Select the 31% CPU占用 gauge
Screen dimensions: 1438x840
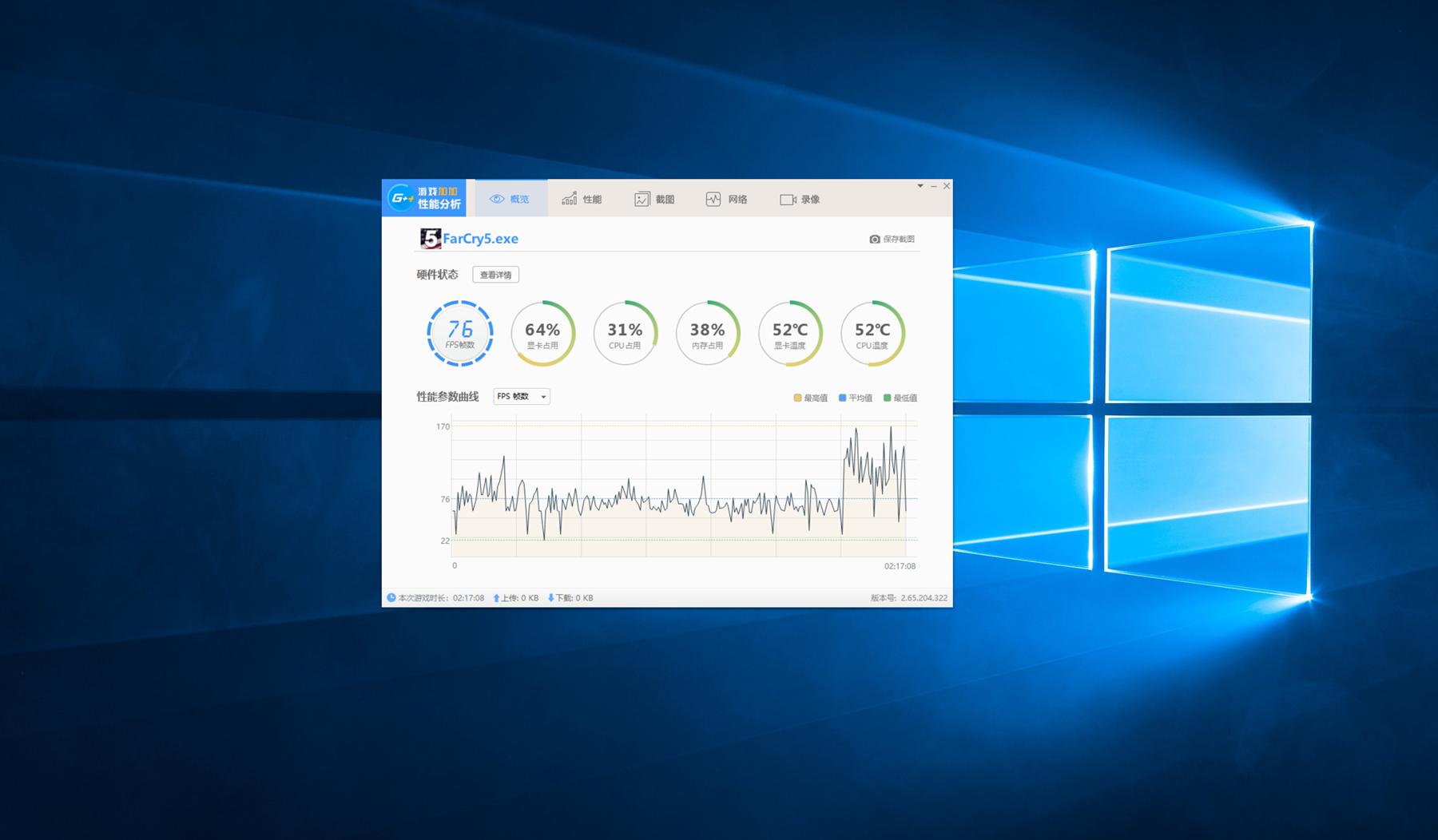pos(625,334)
